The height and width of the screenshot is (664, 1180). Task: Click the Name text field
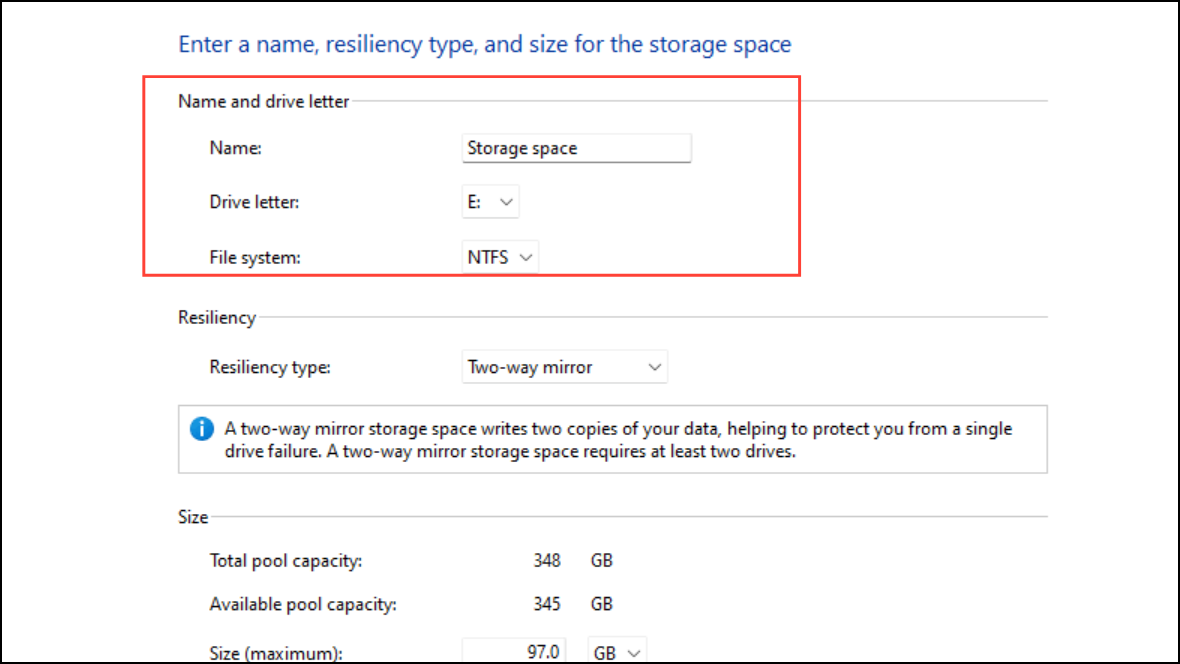click(x=576, y=148)
